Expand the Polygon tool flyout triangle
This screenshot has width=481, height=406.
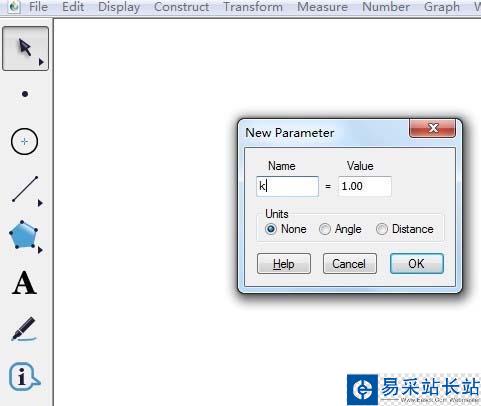pos(40,250)
